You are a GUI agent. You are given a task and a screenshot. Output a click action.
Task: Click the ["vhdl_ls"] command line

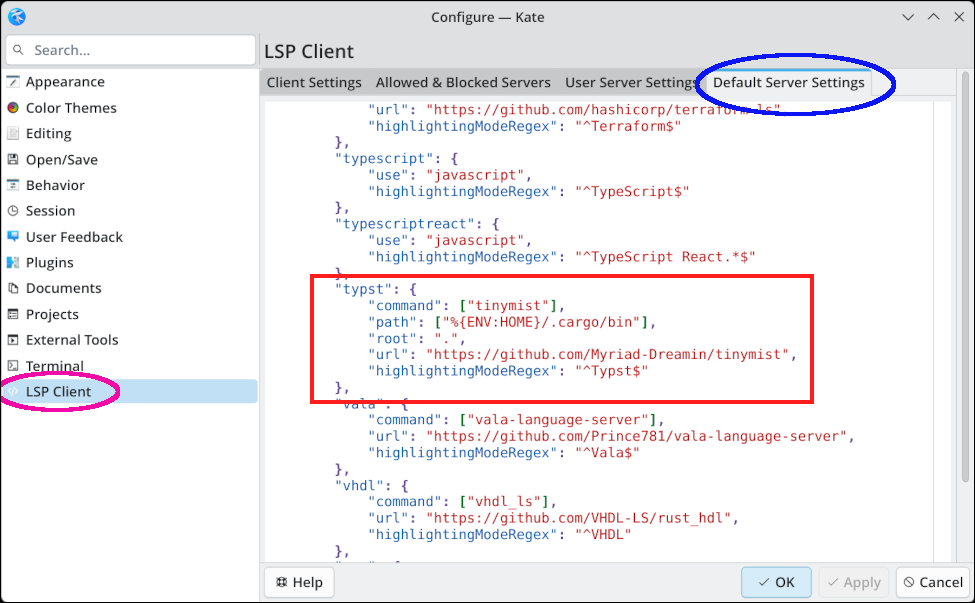coord(462,502)
